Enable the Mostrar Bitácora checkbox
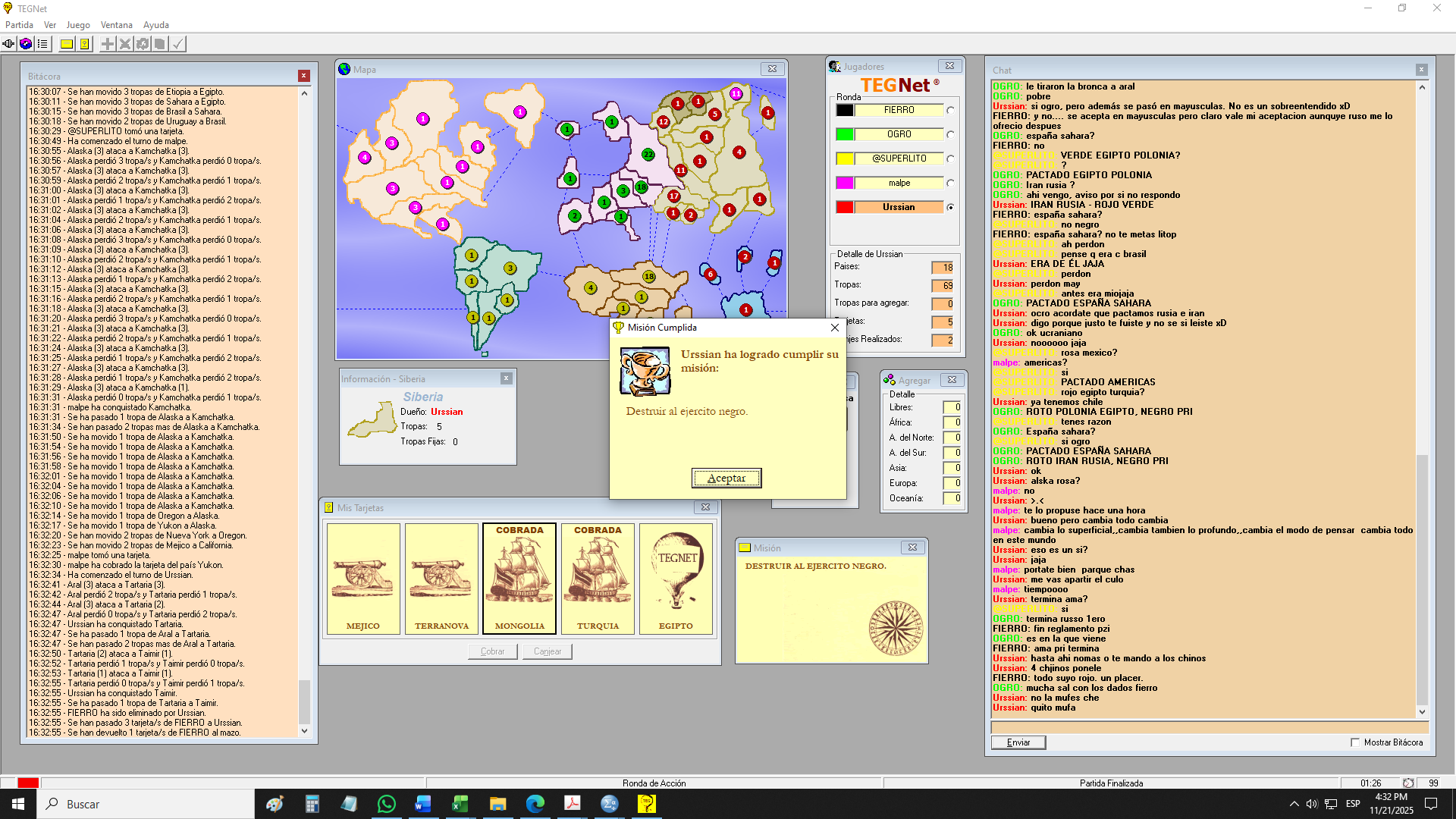Screen dimensions: 1456x819 (1355, 742)
